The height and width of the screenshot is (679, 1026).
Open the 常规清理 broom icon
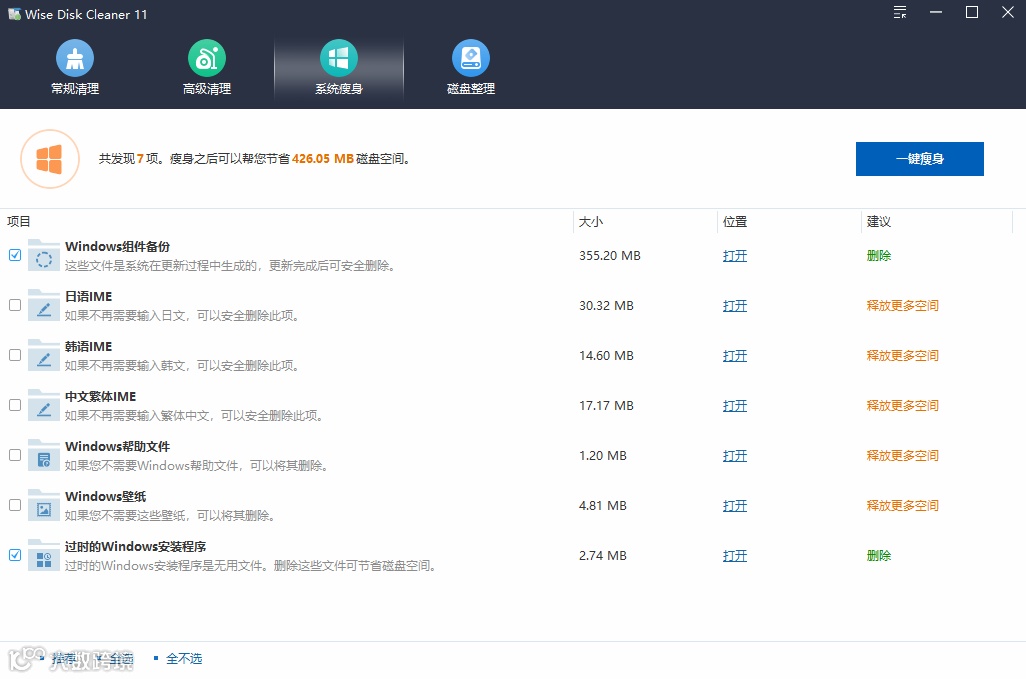pyautogui.click(x=75, y=58)
